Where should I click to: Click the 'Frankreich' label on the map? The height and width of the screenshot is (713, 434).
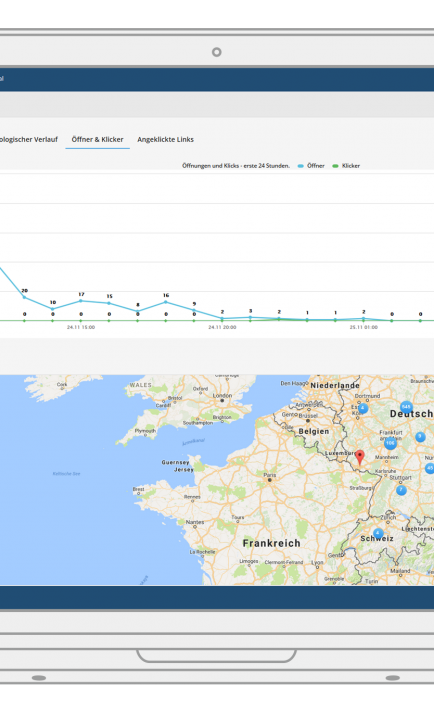(x=272, y=543)
